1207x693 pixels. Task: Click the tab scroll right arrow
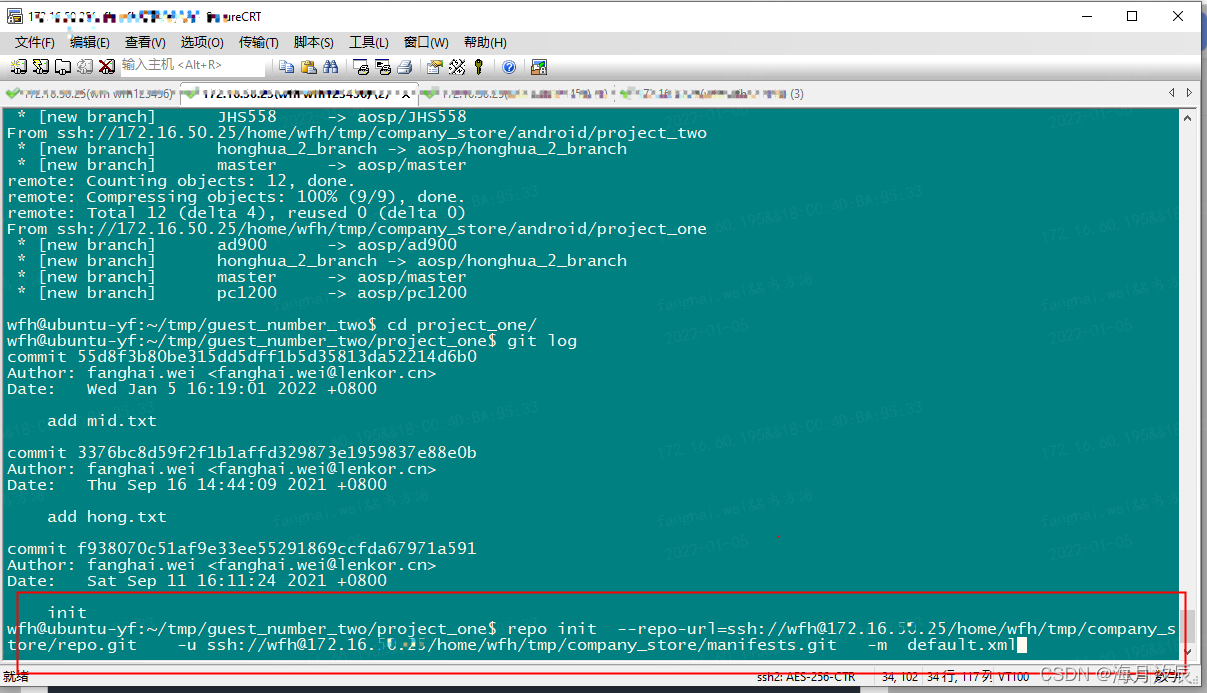(x=1190, y=93)
